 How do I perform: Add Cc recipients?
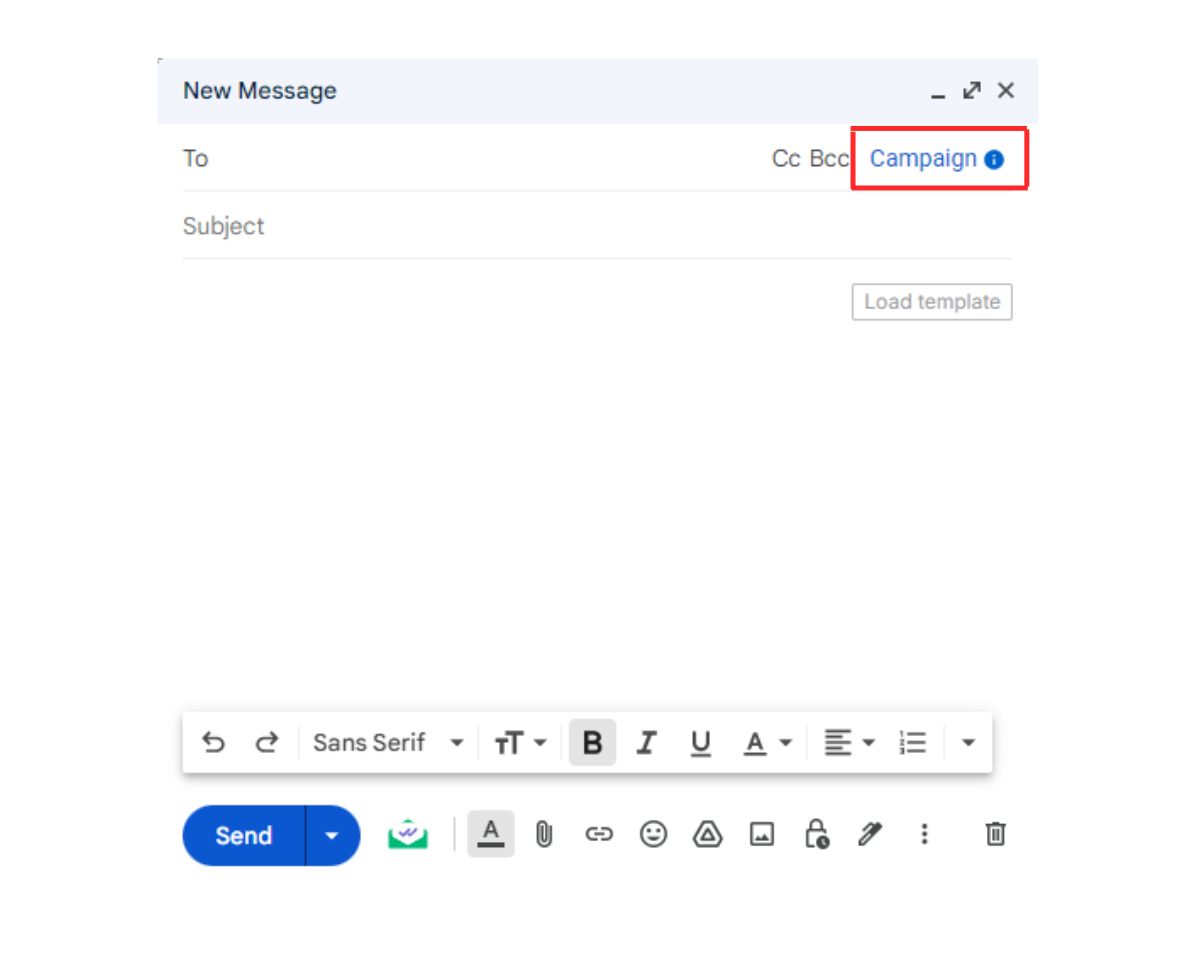786,158
